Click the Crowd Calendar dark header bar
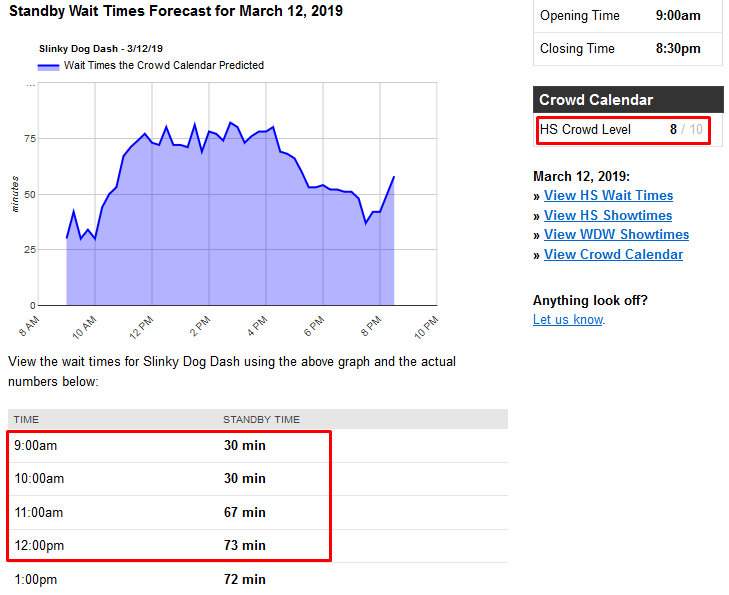 [627, 100]
